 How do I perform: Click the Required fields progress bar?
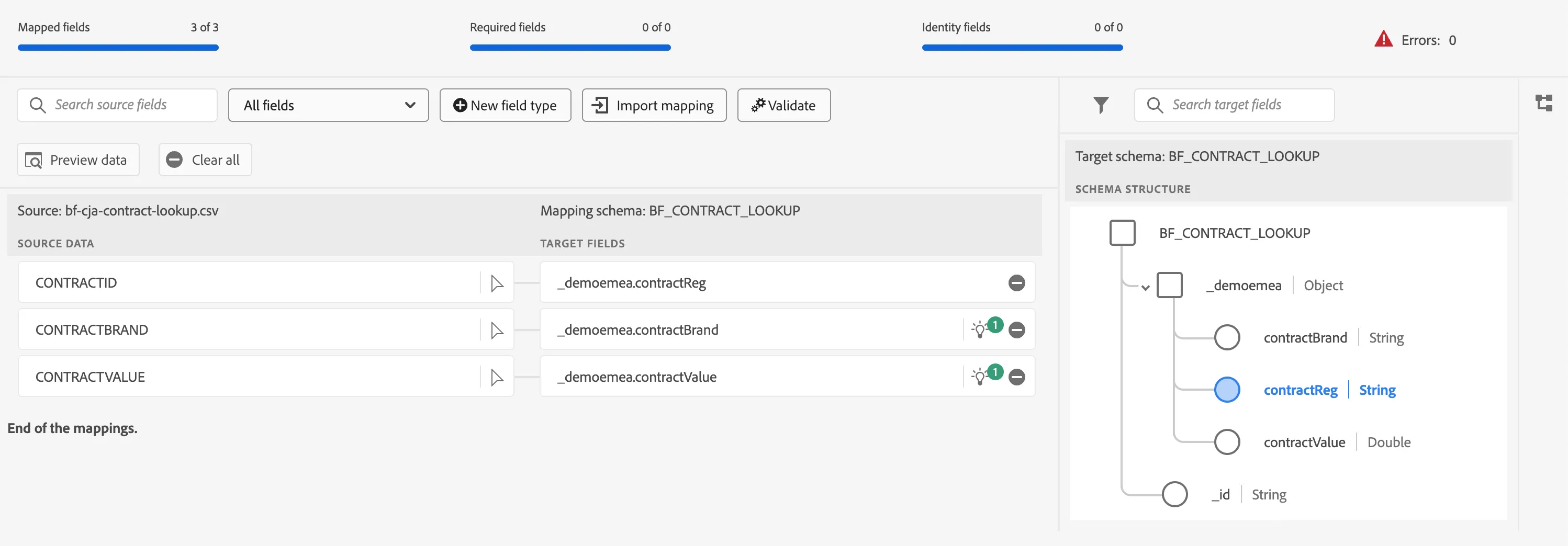tap(570, 48)
